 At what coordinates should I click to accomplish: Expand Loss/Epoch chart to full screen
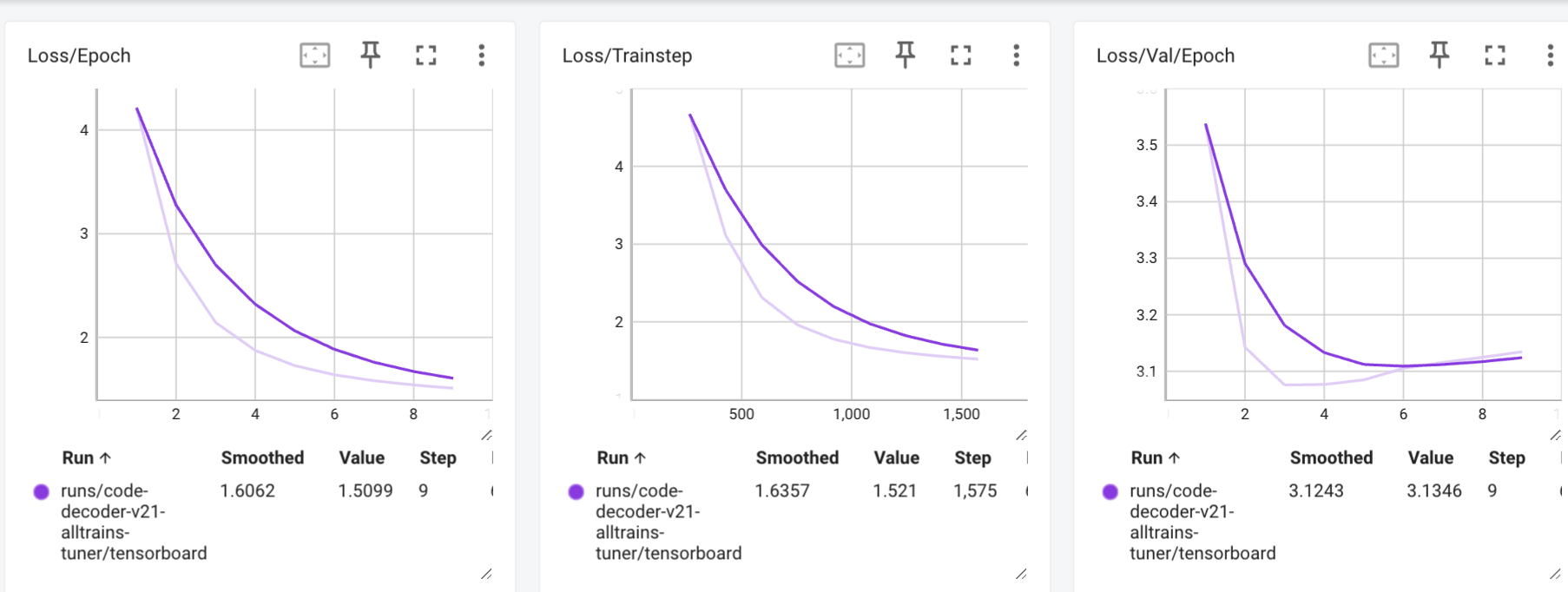click(x=425, y=56)
